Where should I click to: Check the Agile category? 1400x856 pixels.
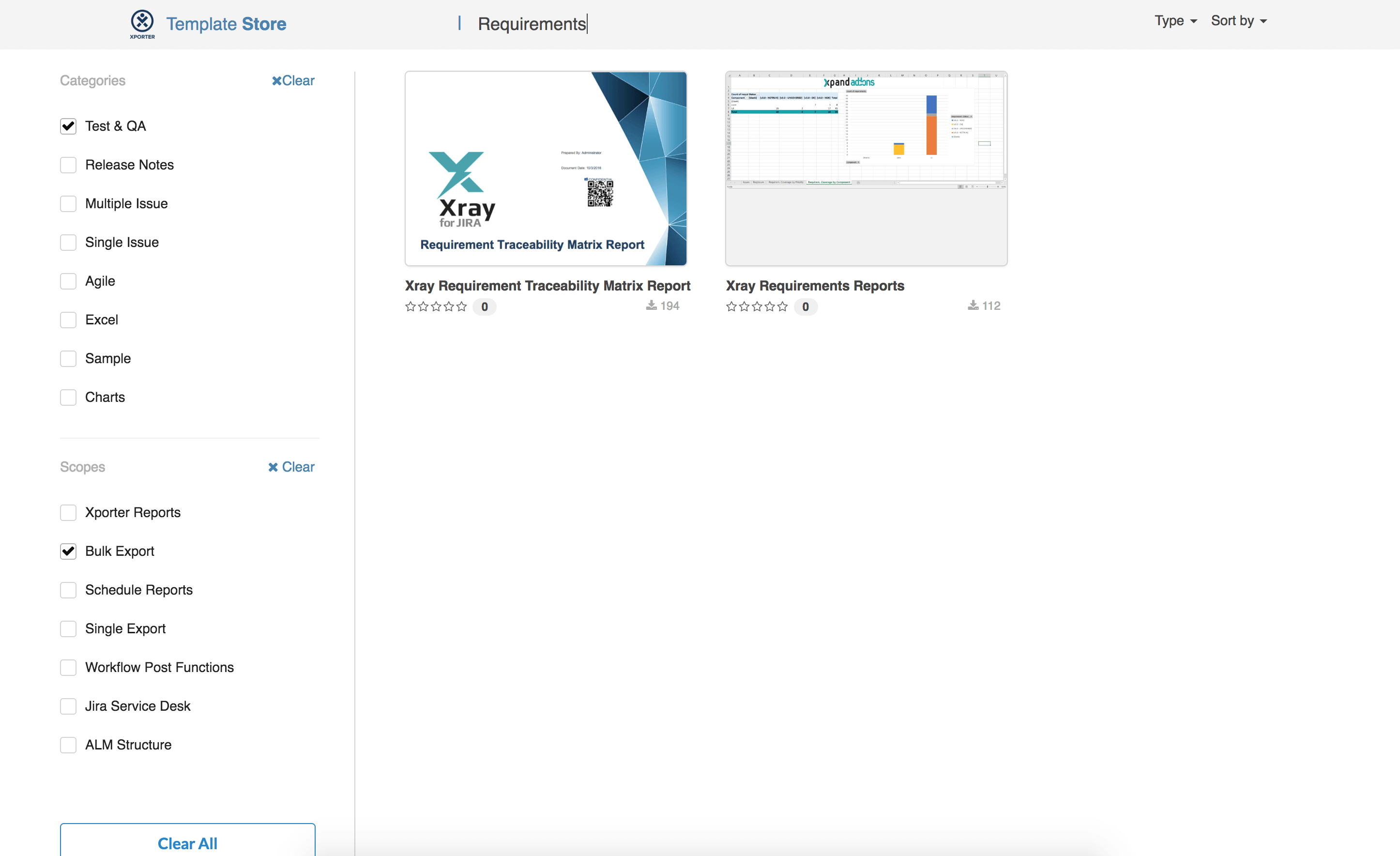pos(68,281)
